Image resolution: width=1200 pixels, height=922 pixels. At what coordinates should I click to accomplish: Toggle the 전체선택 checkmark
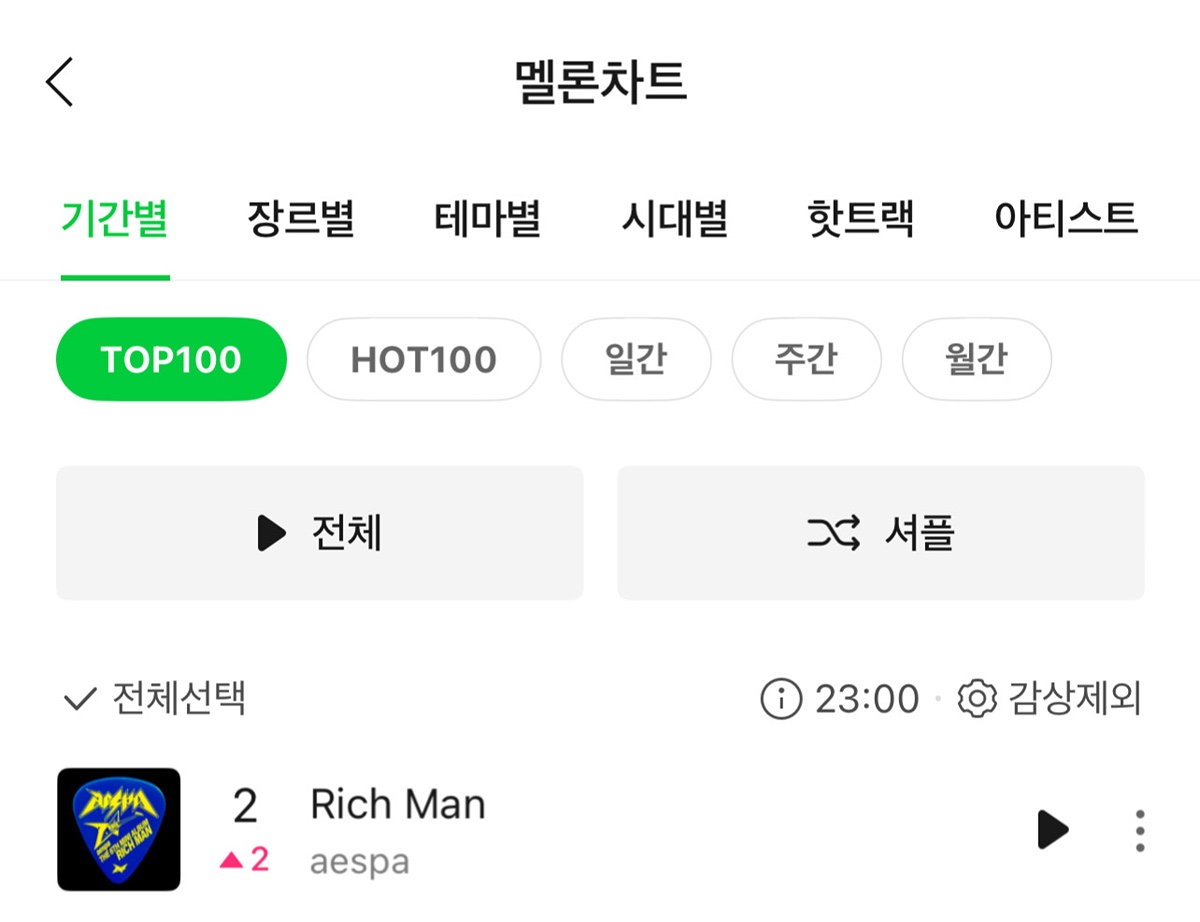click(x=80, y=698)
